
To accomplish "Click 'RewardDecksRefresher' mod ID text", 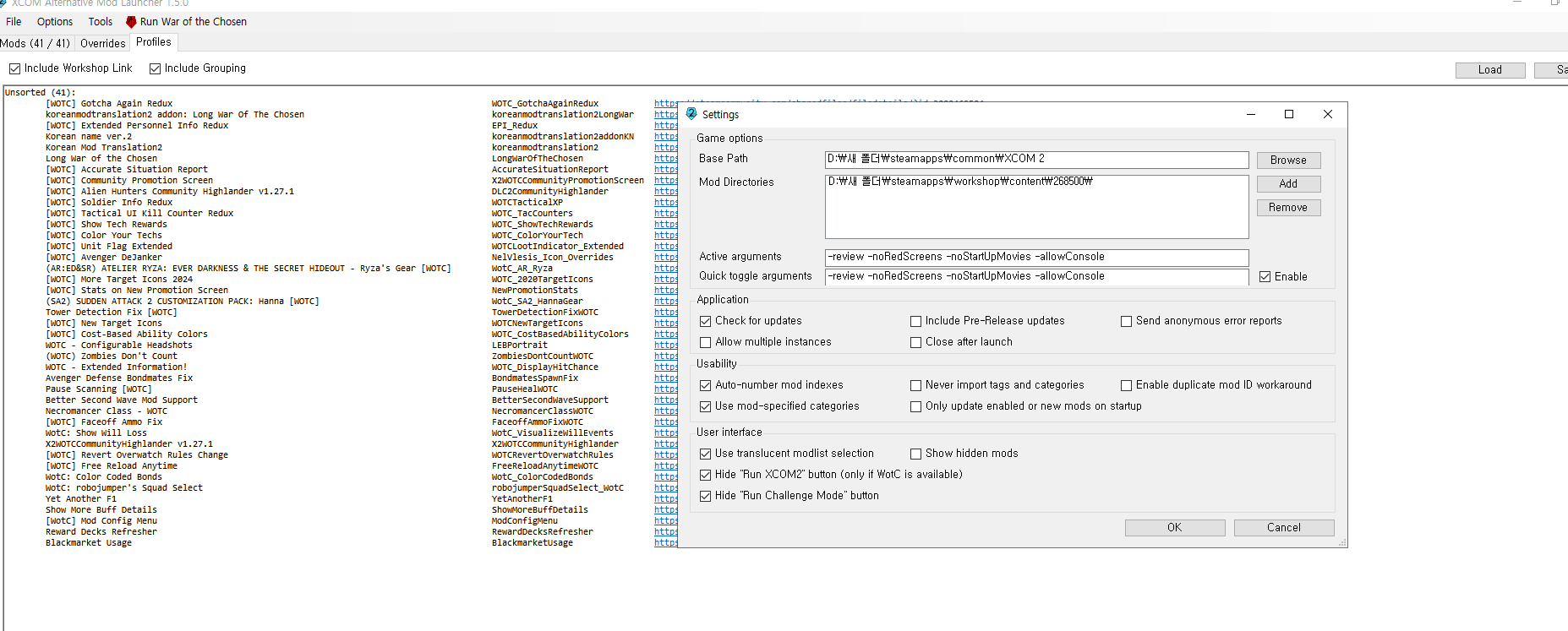I will 543,532.
